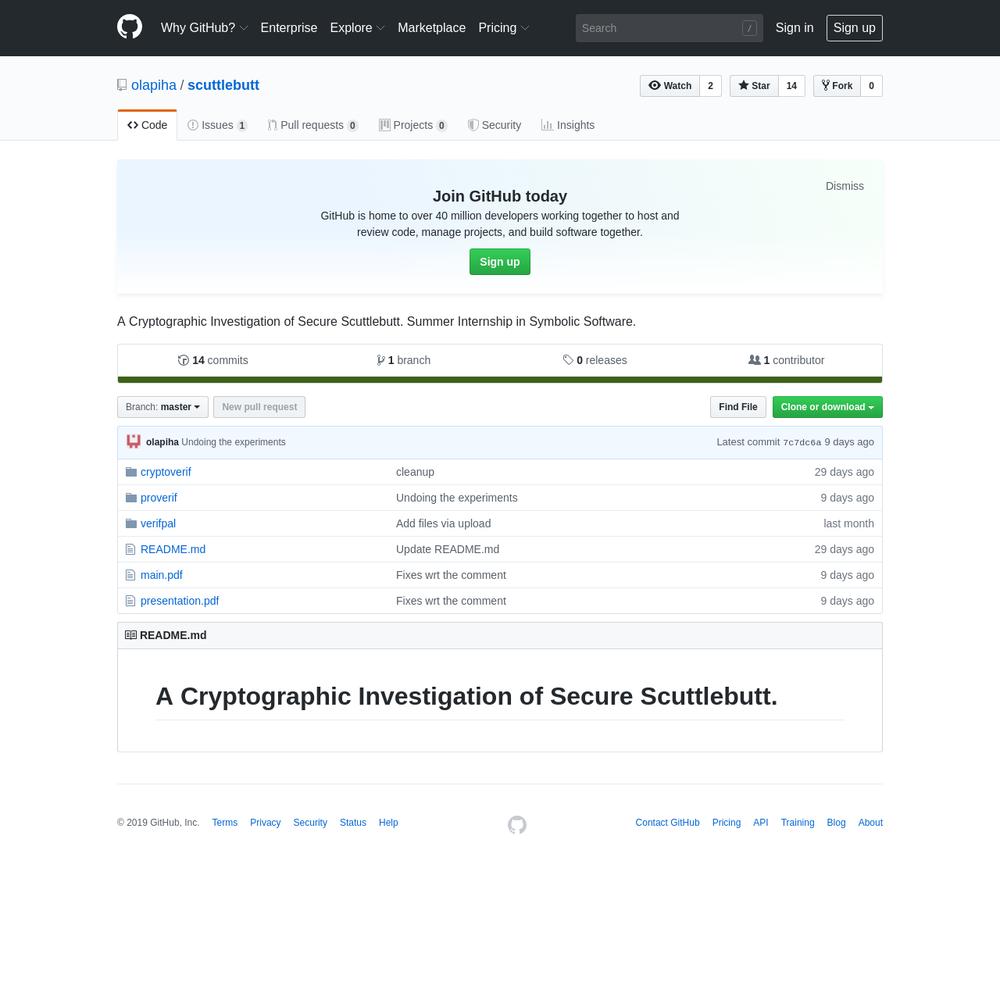
Task: Switch to the Insights tab
Action: tap(568, 125)
